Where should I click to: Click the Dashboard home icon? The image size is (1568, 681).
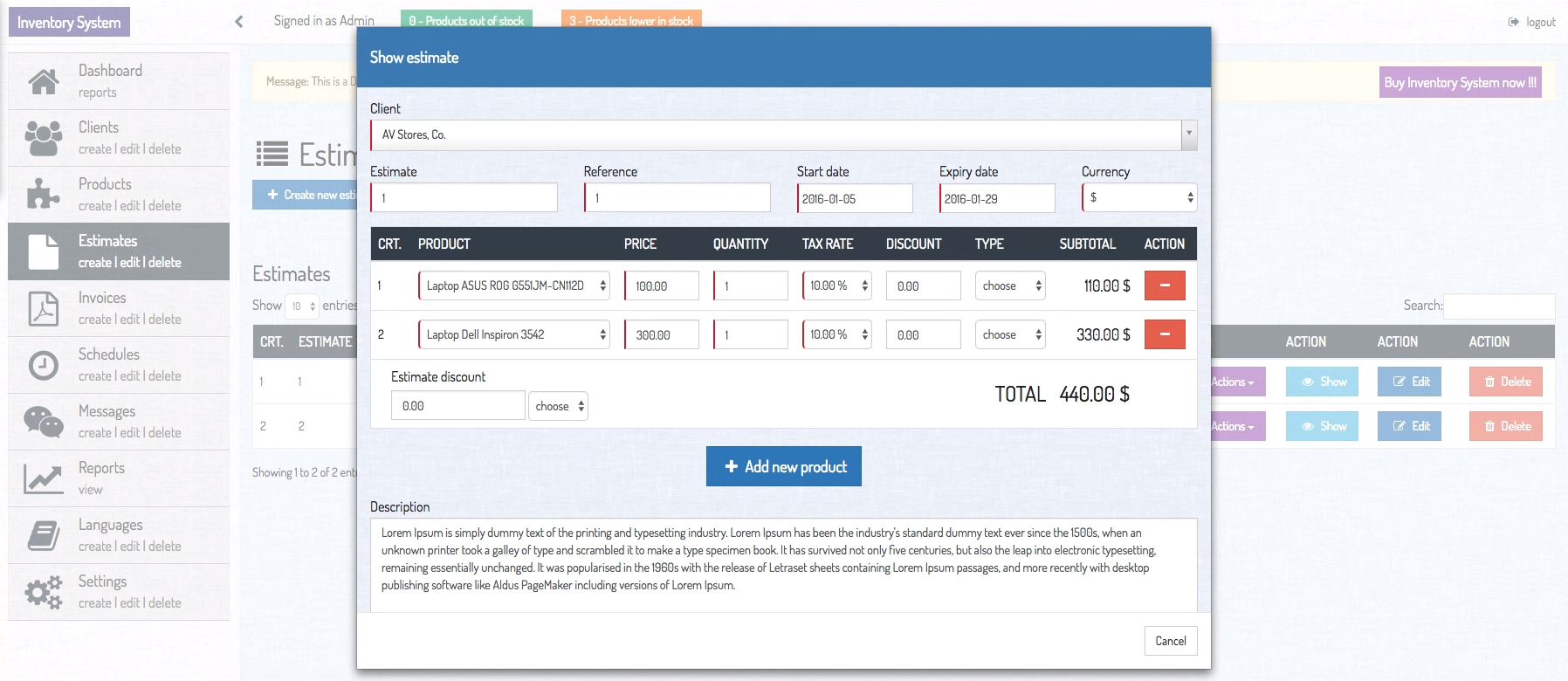click(x=43, y=81)
